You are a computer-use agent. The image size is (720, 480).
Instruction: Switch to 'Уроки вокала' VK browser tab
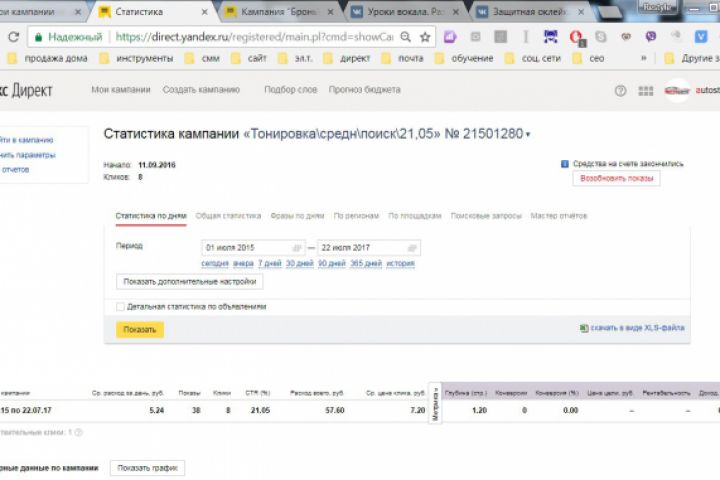(x=405, y=12)
